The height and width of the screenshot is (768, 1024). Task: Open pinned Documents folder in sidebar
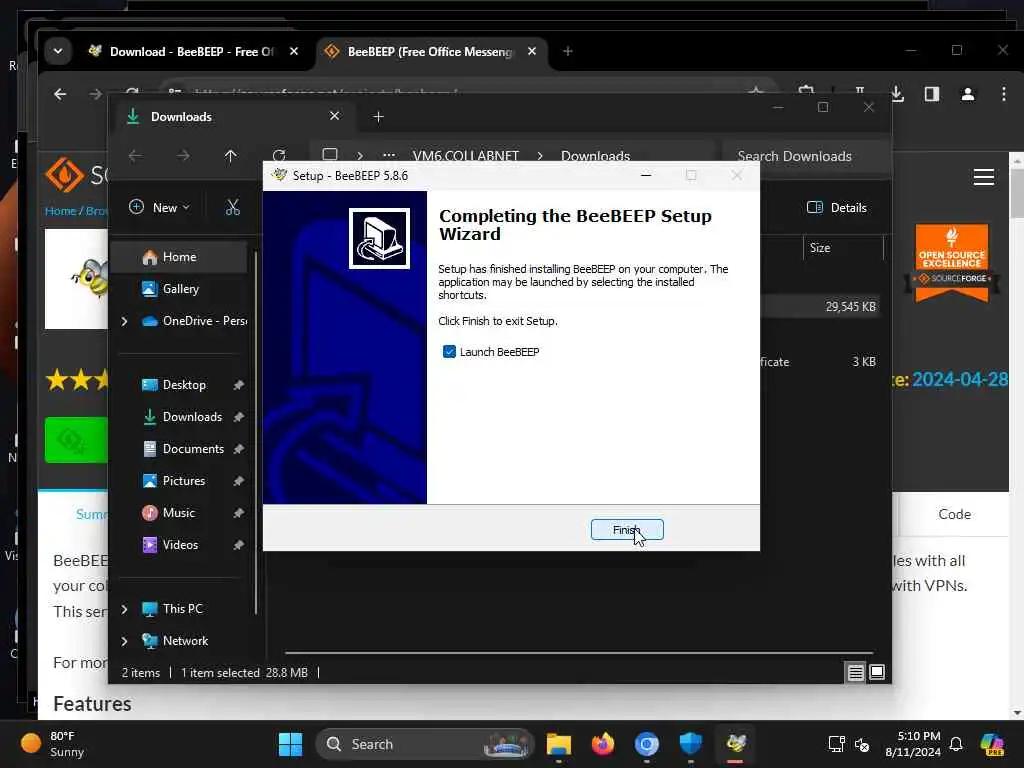point(193,449)
